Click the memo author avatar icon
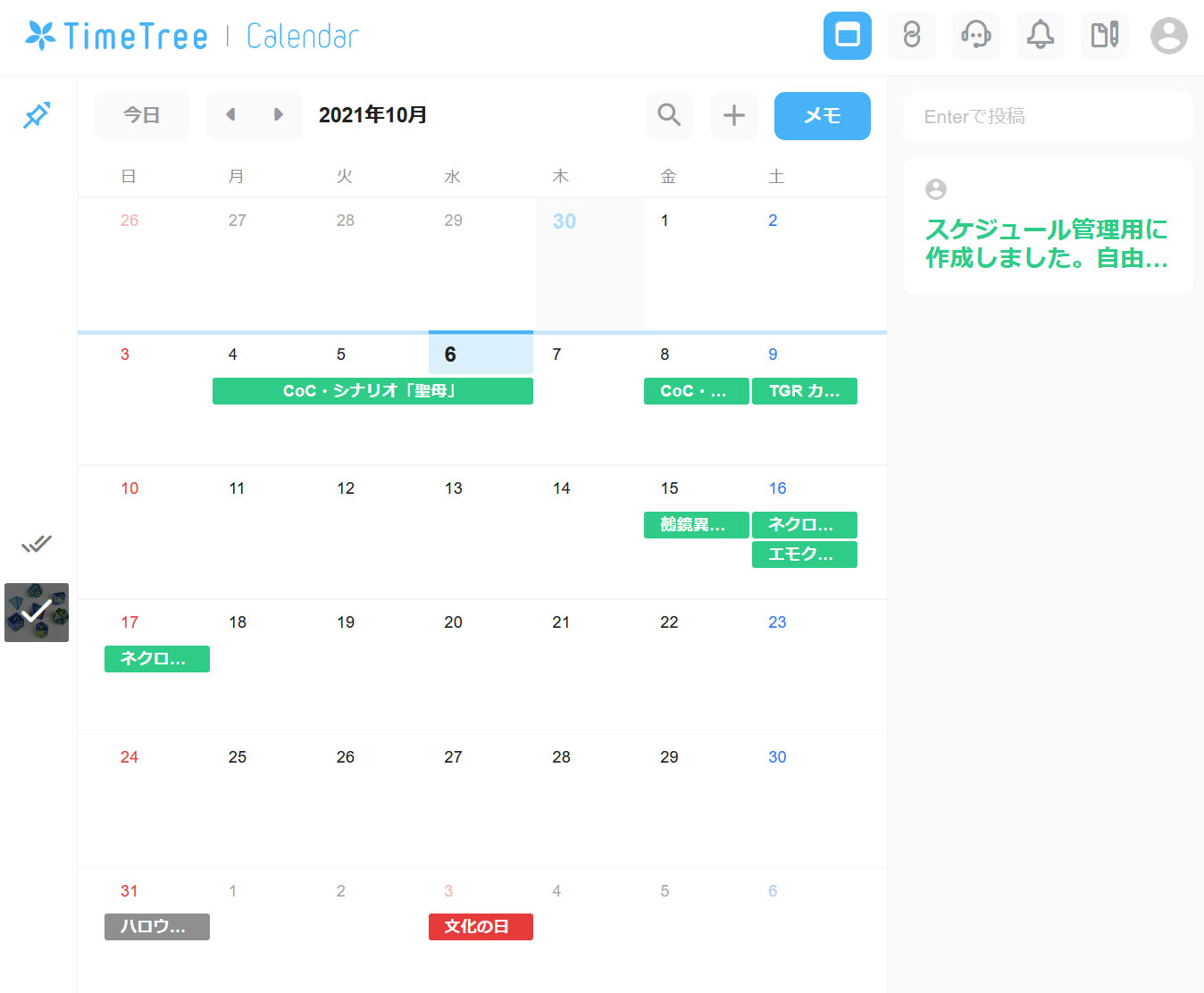1204x993 pixels. coord(936,189)
